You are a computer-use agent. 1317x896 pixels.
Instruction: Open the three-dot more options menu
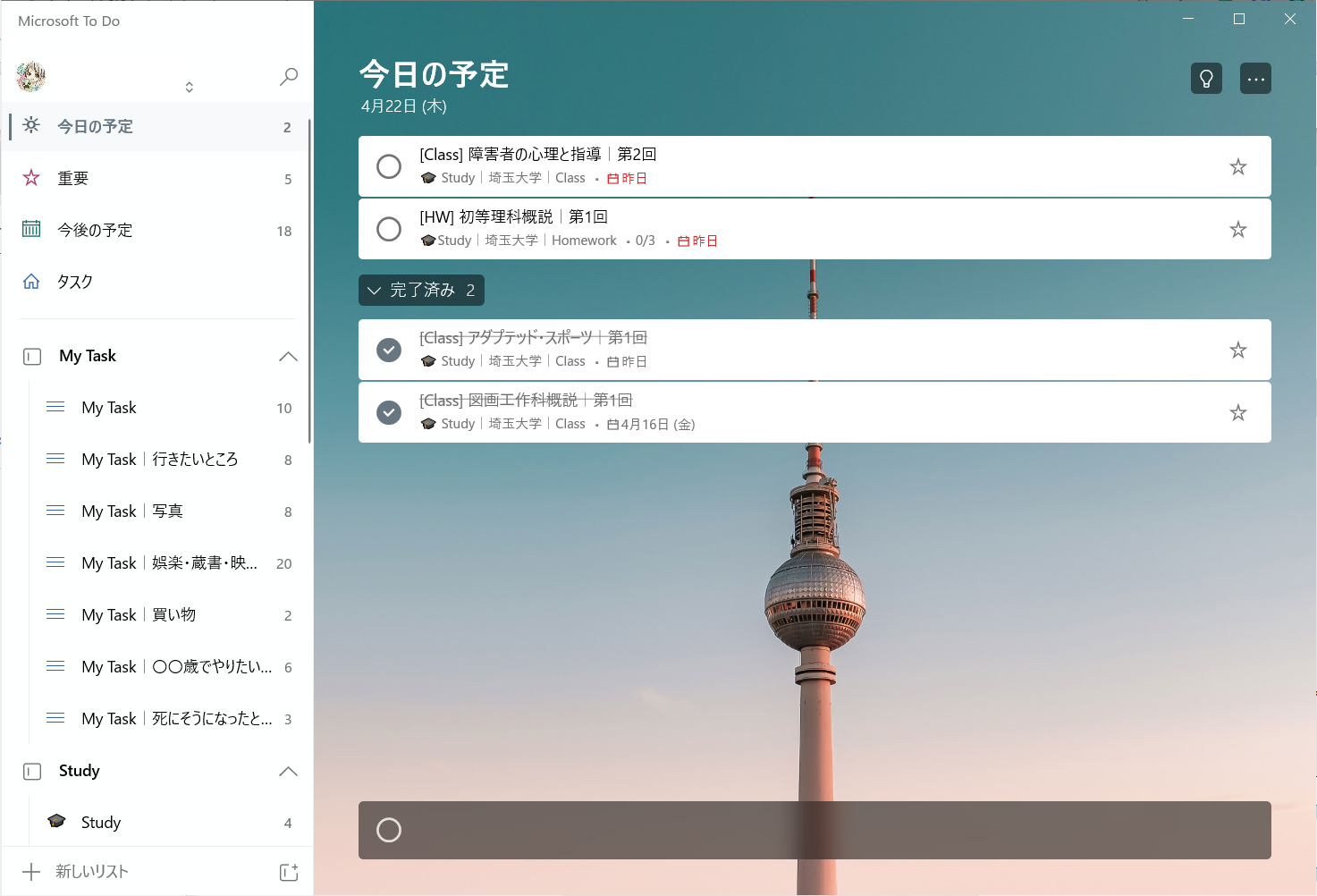(x=1255, y=79)
